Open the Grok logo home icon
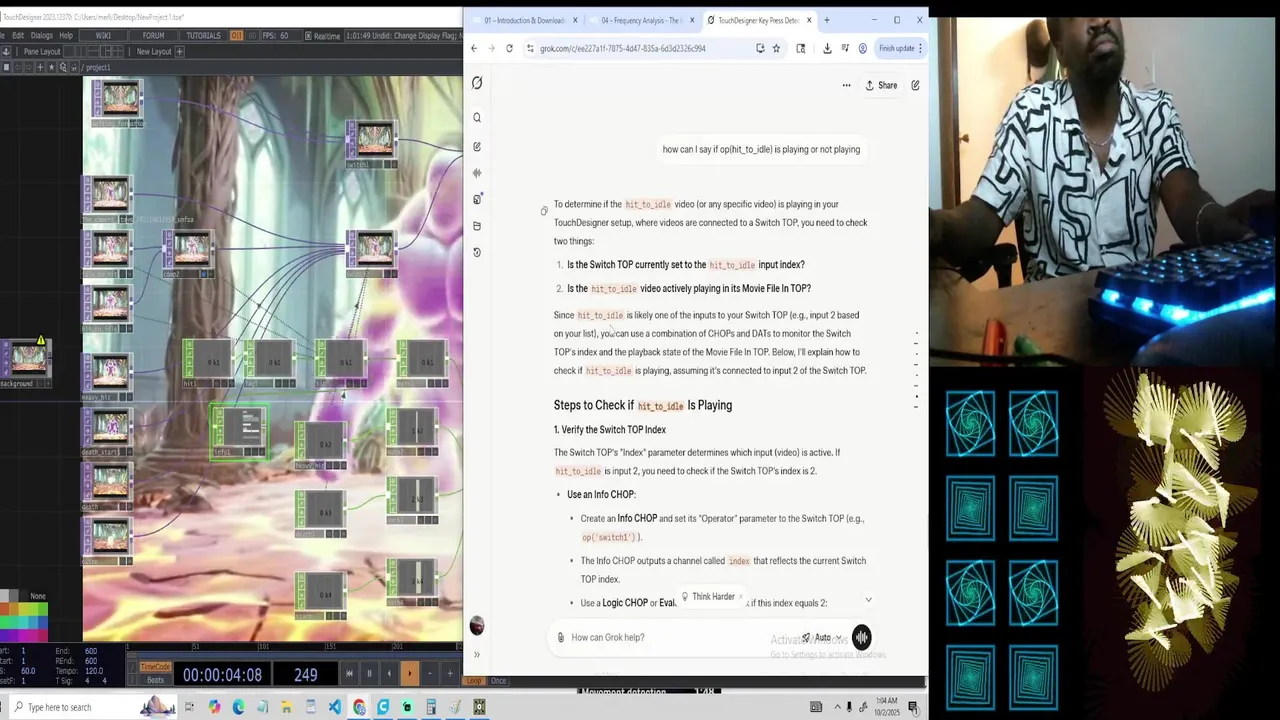Viewport: 1280px width, 720px height. (477, 84)
